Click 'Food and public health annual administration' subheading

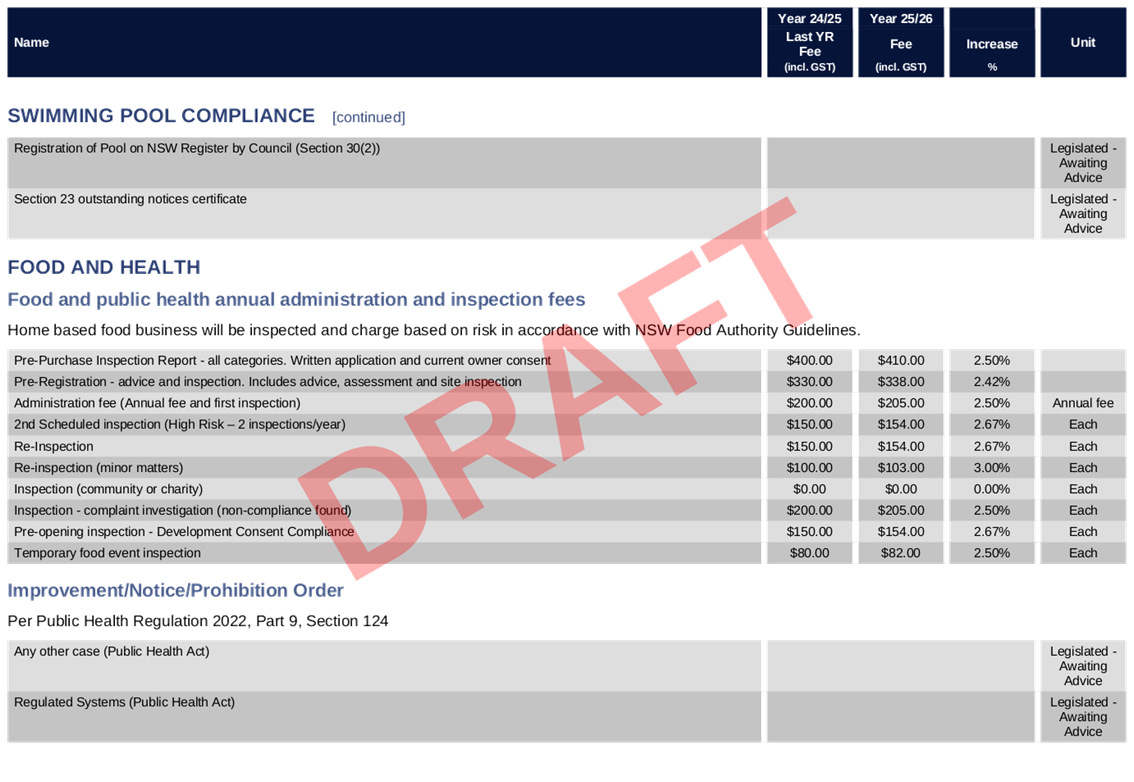pyautogui.click(x=297, y=299)
